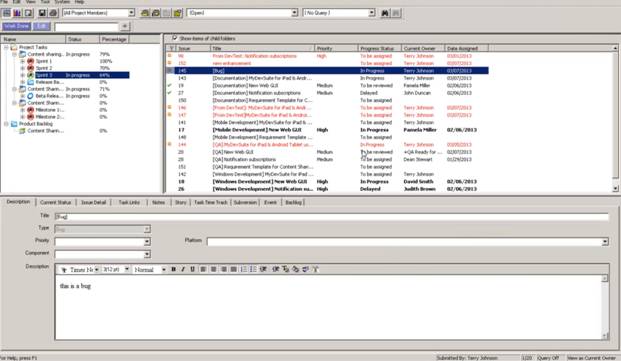Click the red Sprint 1 icon in tree

30,61
